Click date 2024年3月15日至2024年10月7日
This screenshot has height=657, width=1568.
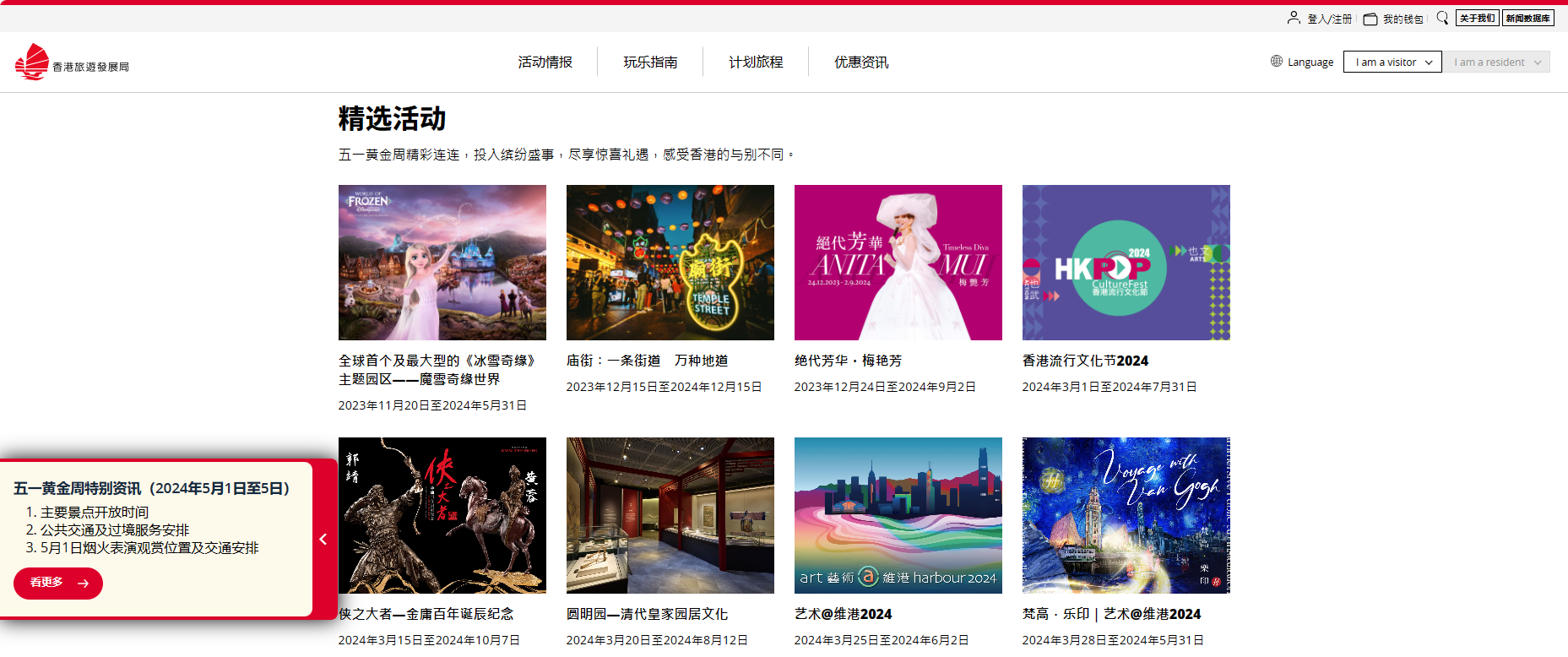[430, 640]
